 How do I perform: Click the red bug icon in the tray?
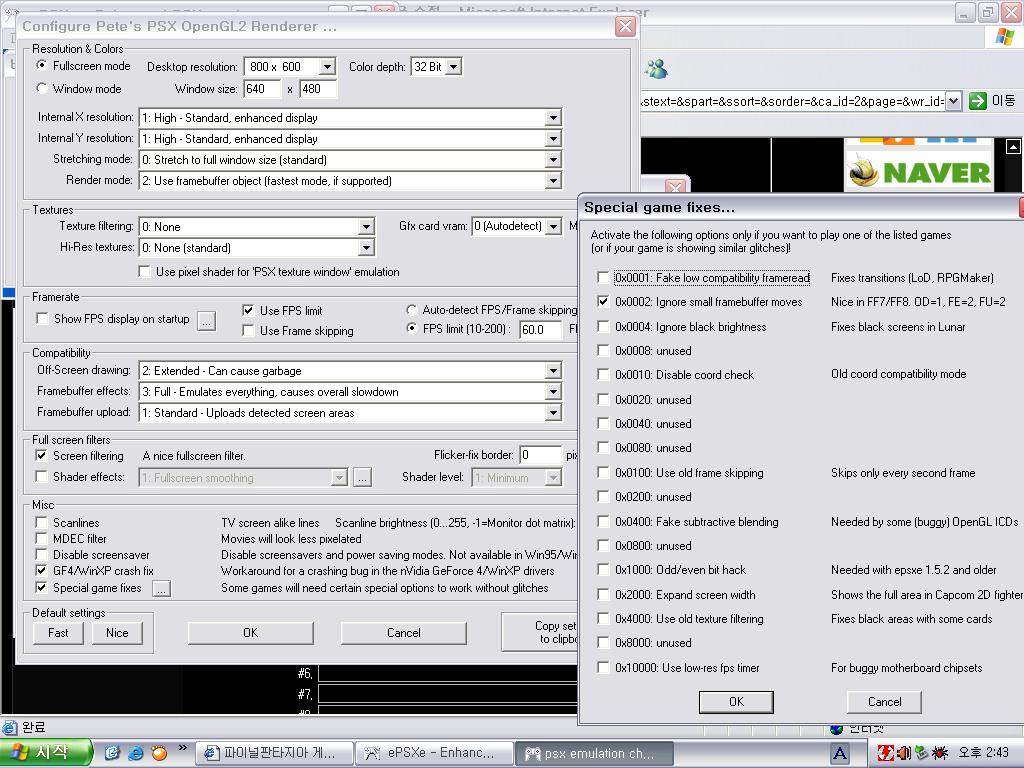(x=940, y=753)
